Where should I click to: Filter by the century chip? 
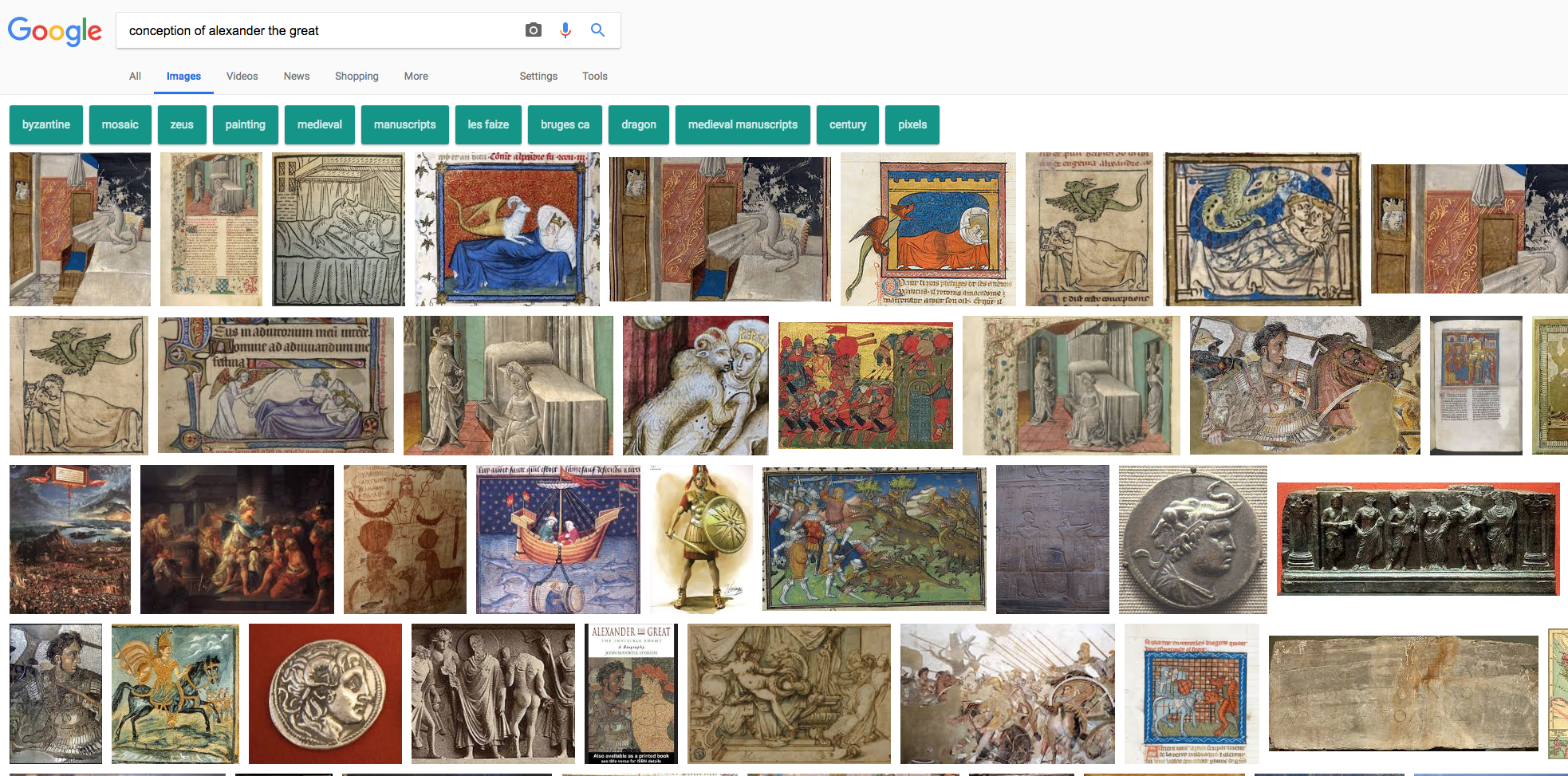848,124
